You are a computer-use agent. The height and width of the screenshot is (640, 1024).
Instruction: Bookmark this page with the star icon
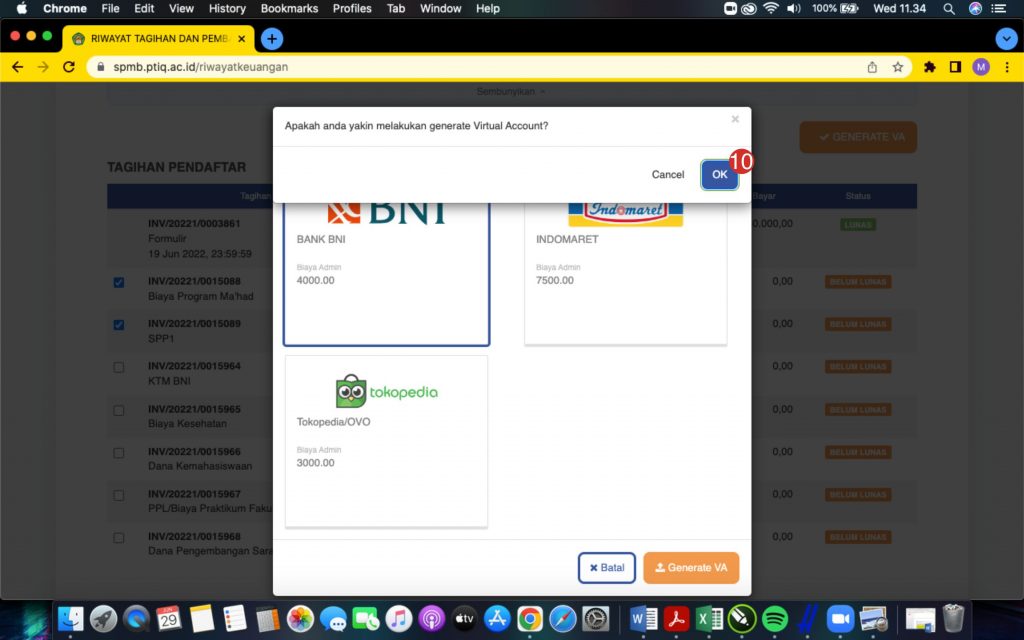pyautogui.click(x=898, y=67)
